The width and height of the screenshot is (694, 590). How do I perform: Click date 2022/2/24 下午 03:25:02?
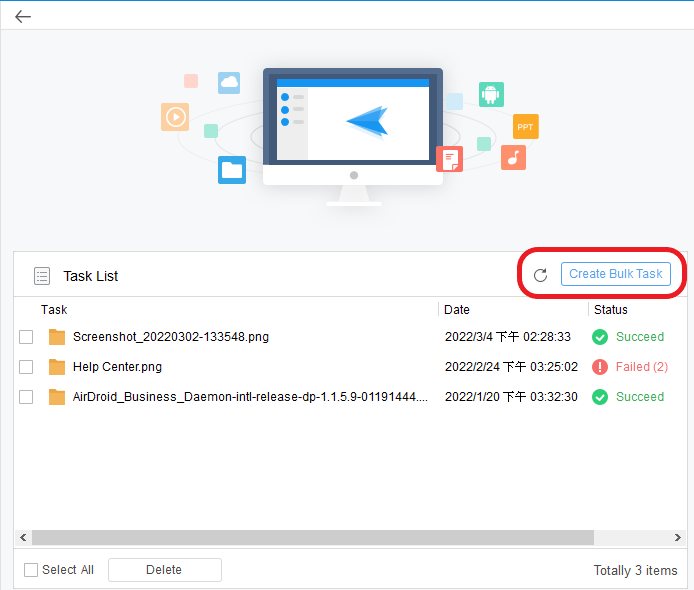511,367
